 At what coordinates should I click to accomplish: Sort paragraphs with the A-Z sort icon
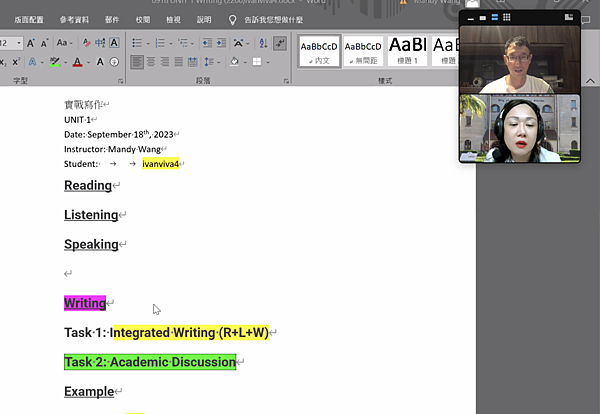[263, 43]
